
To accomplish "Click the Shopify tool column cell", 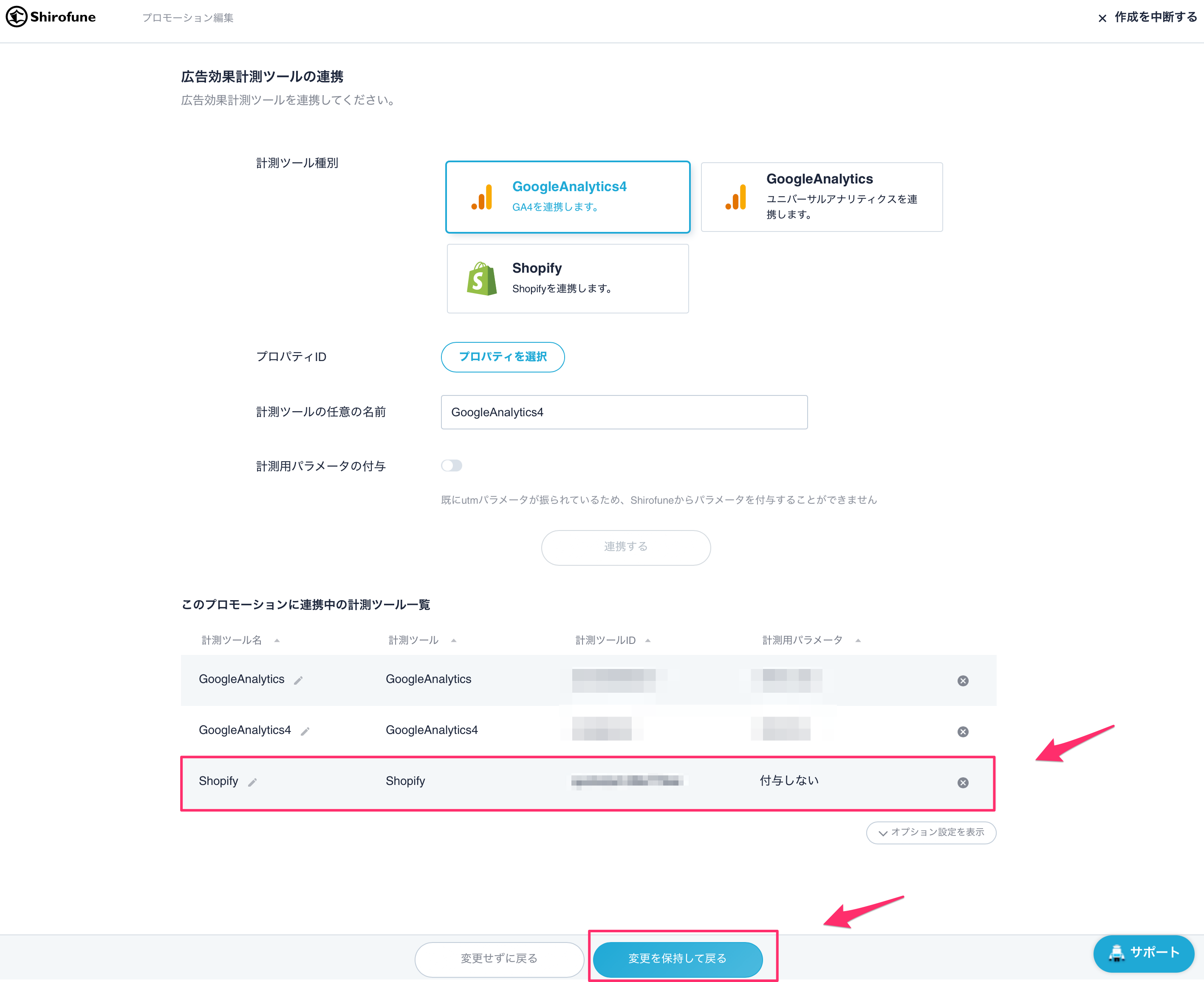I will pos(405,781).
